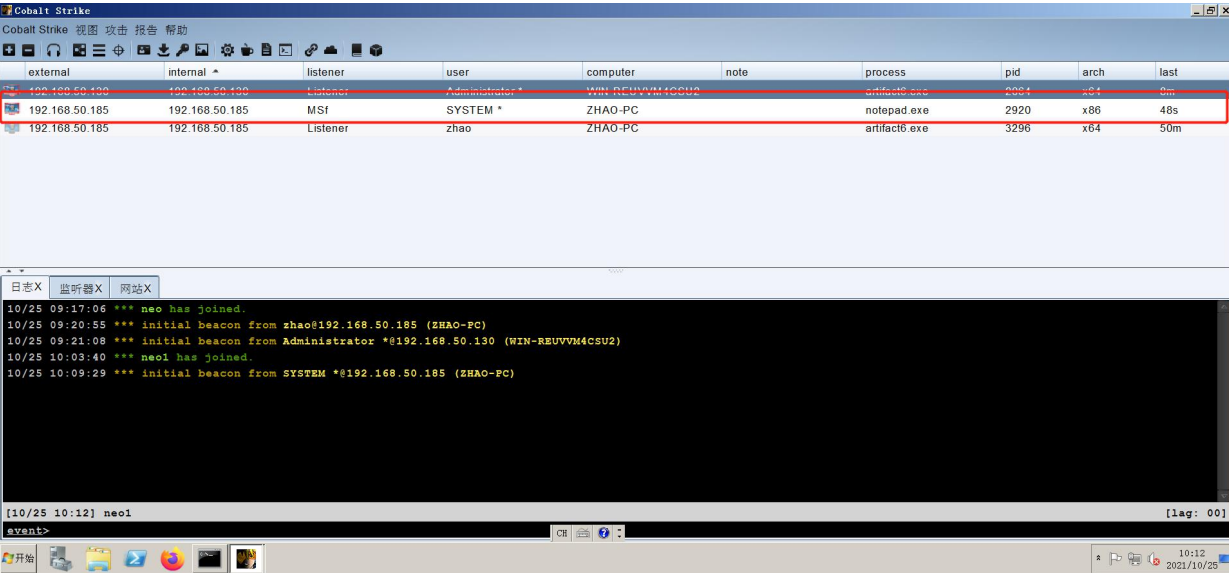
Task: Select the Administrator * WIN-REUVVM4CSU2 row
Action: point(614,91)
